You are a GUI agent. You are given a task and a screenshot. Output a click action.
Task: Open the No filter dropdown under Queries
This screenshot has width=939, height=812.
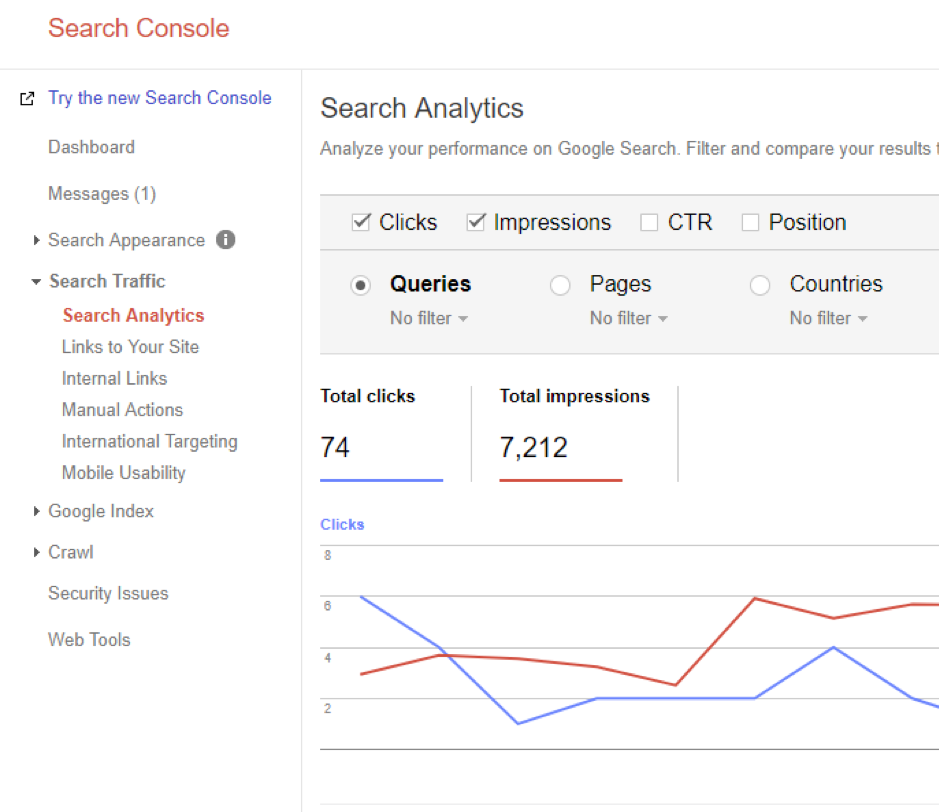tap(429, 318)
